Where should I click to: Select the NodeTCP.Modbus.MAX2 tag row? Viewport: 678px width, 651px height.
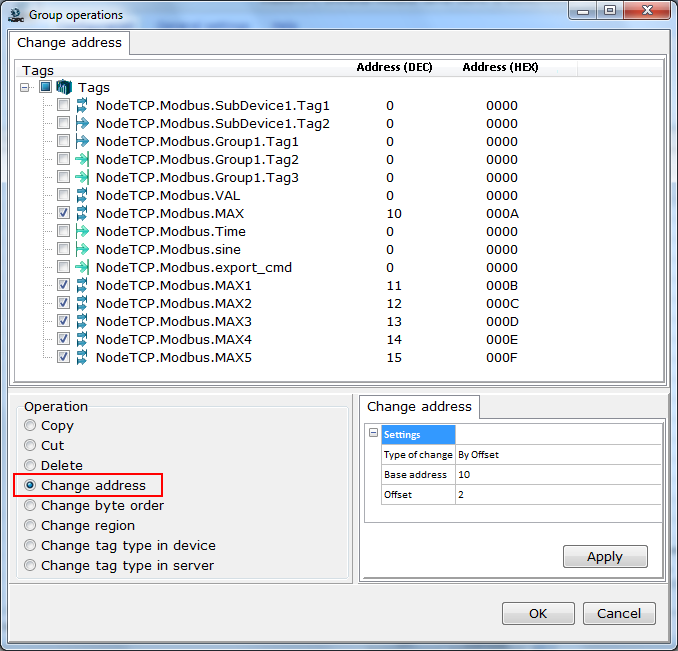tap(173, 303)
